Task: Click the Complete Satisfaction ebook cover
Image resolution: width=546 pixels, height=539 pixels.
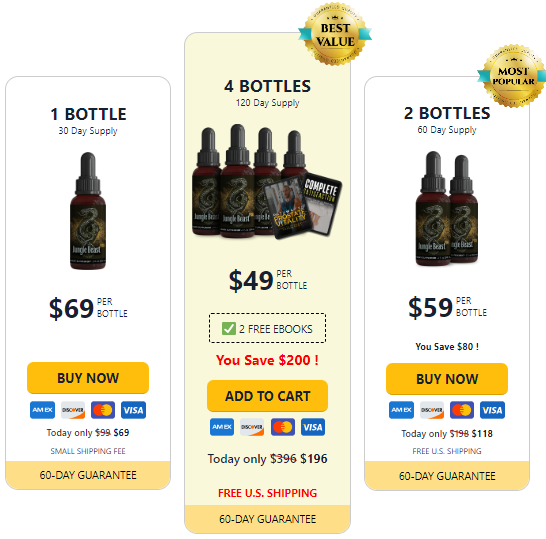Action: (x=321, y=203)
